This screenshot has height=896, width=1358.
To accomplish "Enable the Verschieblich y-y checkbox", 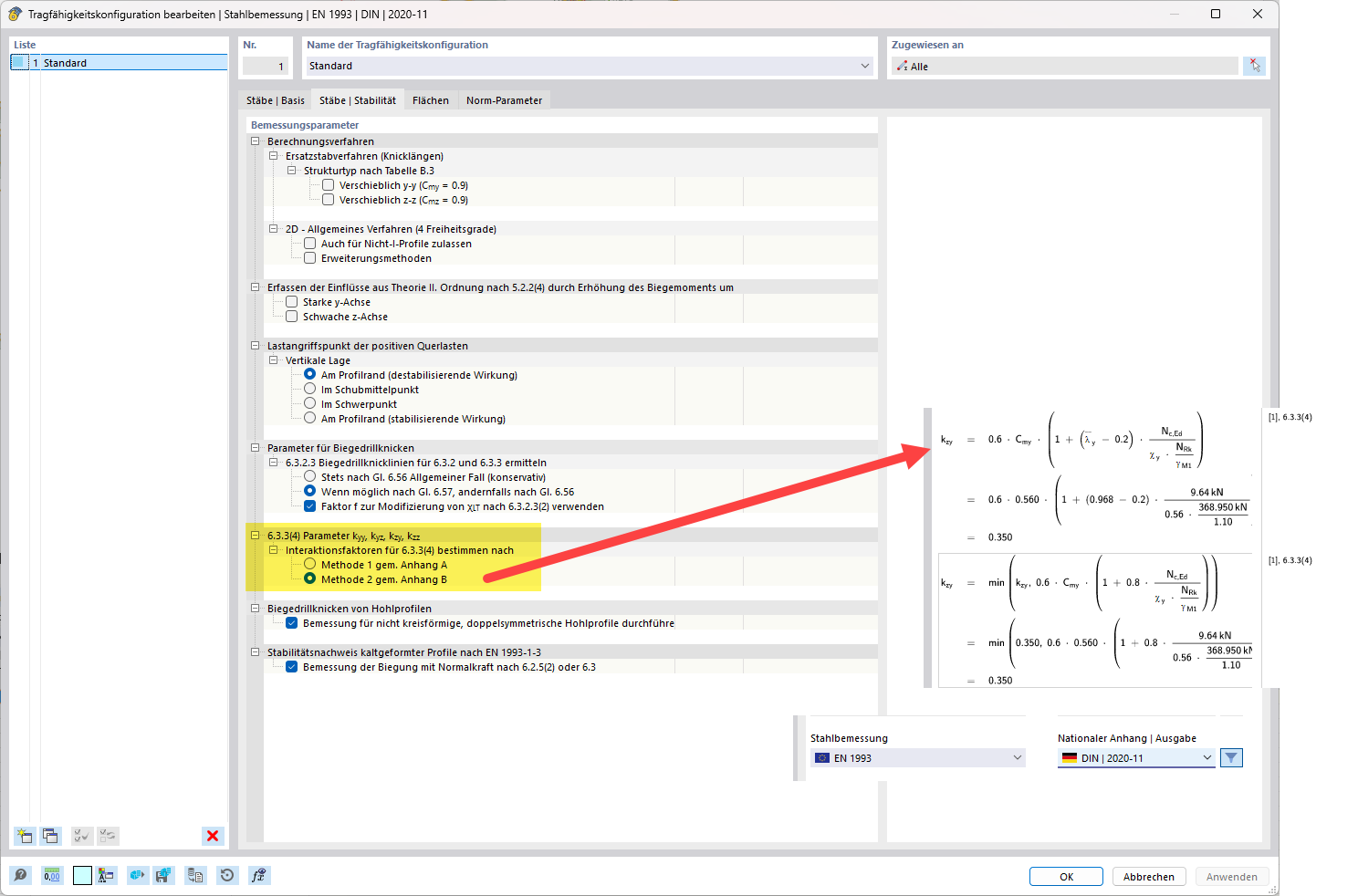I will 329,185.
